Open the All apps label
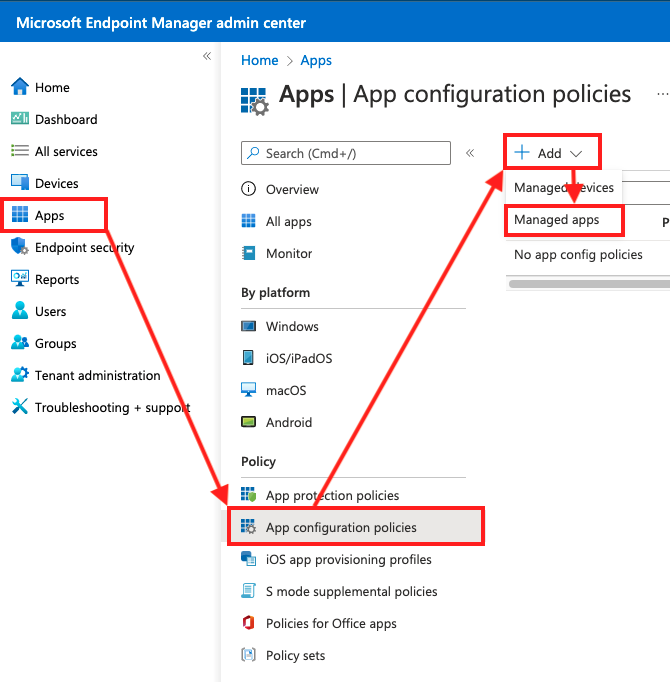The height and width of the screenshot is (682, 670). pos(289,222)
